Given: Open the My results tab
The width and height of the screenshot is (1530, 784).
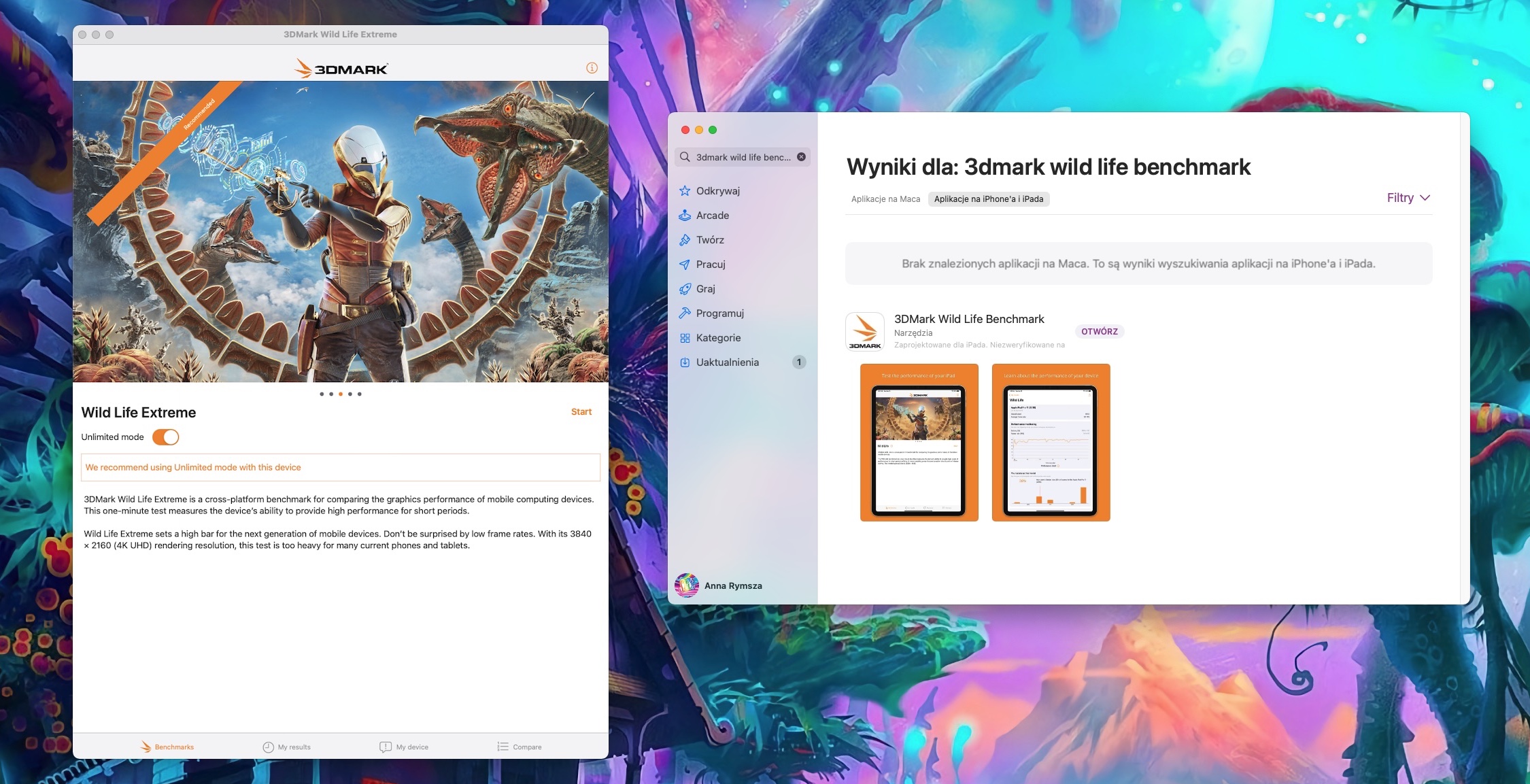Looking at the screenshot, I should click(x=286, y=747).
